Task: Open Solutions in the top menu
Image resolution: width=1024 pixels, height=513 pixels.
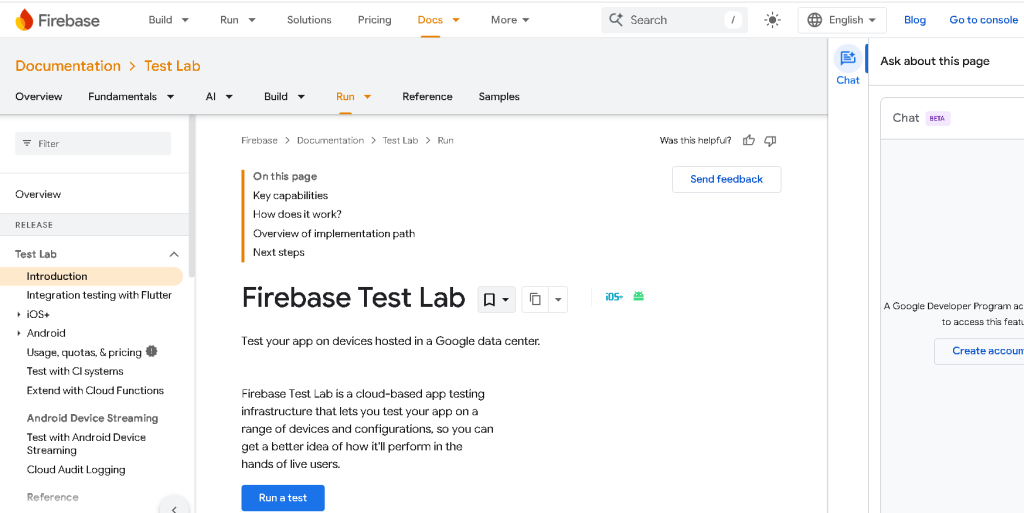Action: (x=309, y=20)
